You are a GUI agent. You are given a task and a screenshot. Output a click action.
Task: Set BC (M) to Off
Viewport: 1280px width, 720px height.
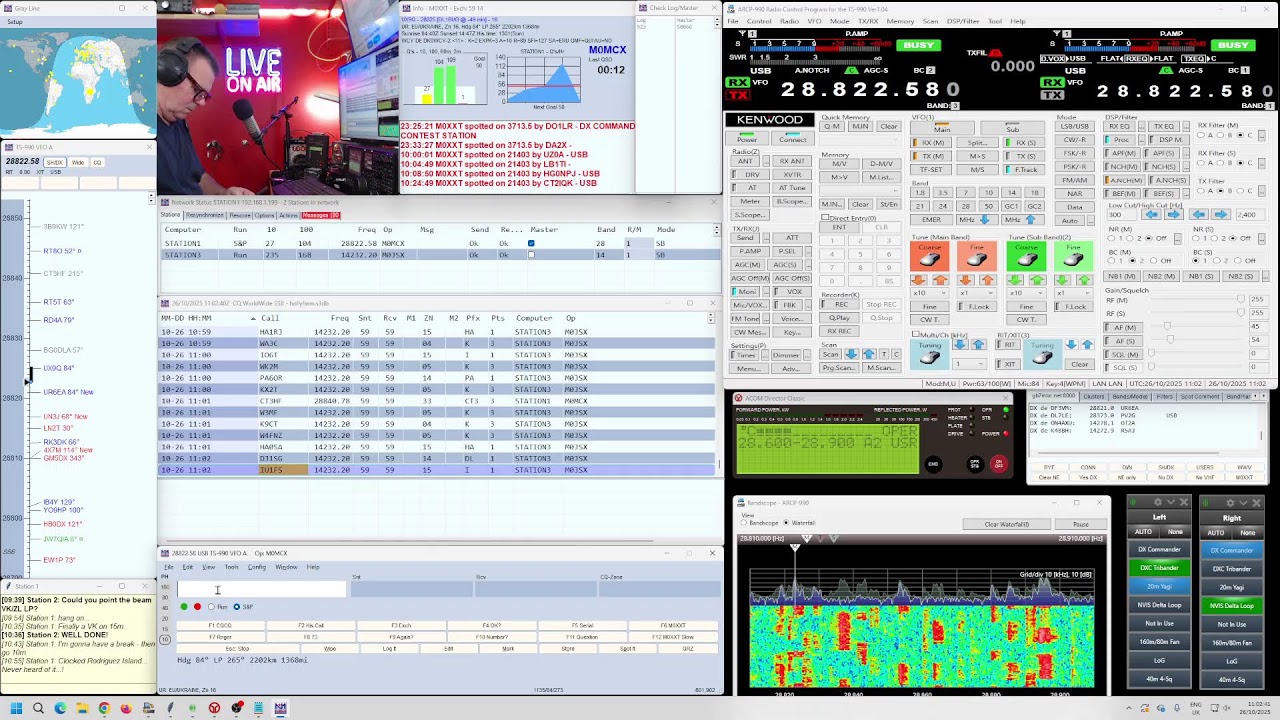(1153, 261)
